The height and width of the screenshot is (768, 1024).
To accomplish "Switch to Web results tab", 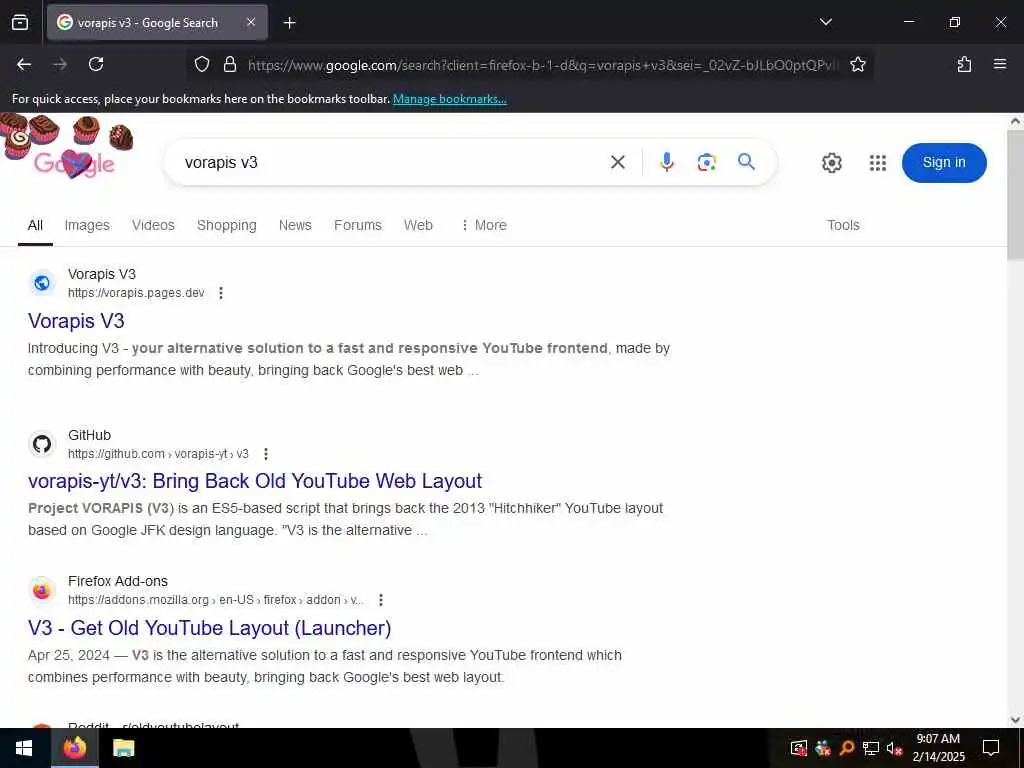I will tap(418, 225).
